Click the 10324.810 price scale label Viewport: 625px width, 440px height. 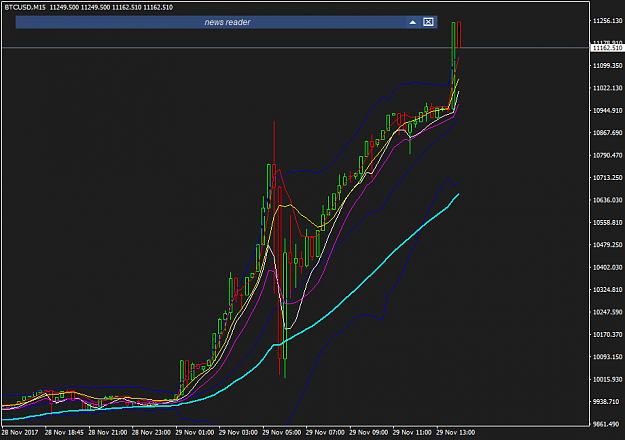(x=607, y=290)
